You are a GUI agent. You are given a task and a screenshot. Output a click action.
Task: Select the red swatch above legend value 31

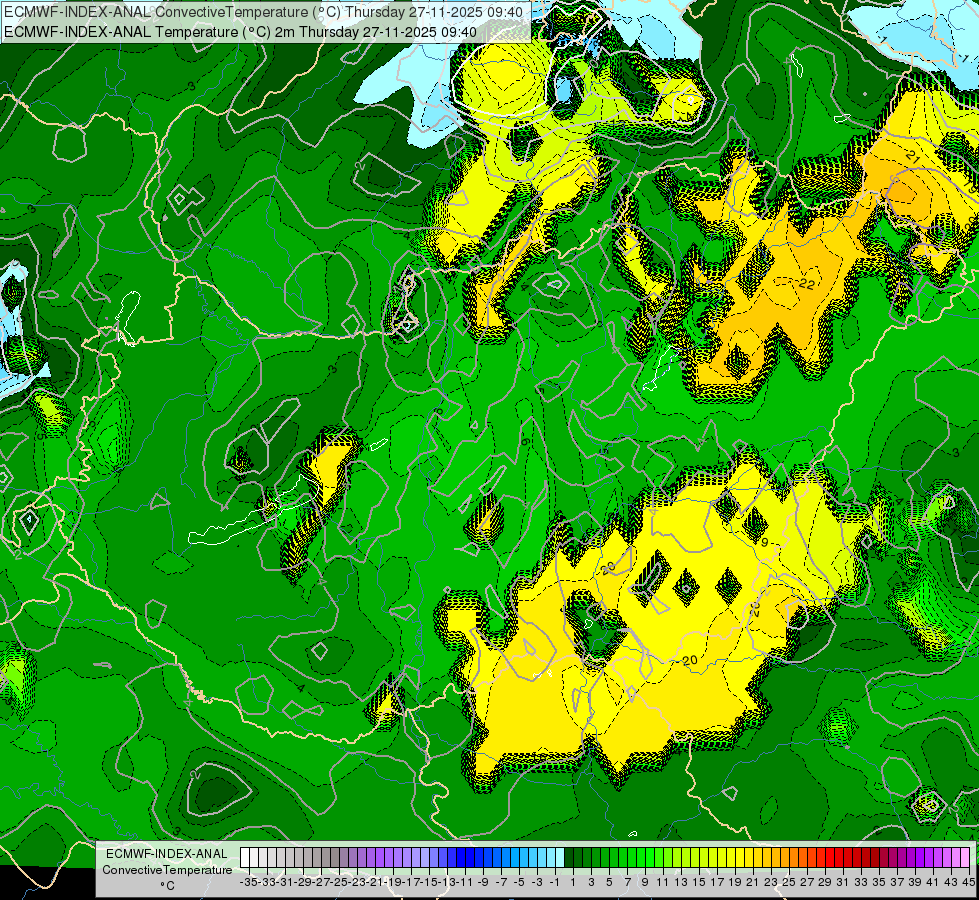pyautogui.click(x=839, y=858)
